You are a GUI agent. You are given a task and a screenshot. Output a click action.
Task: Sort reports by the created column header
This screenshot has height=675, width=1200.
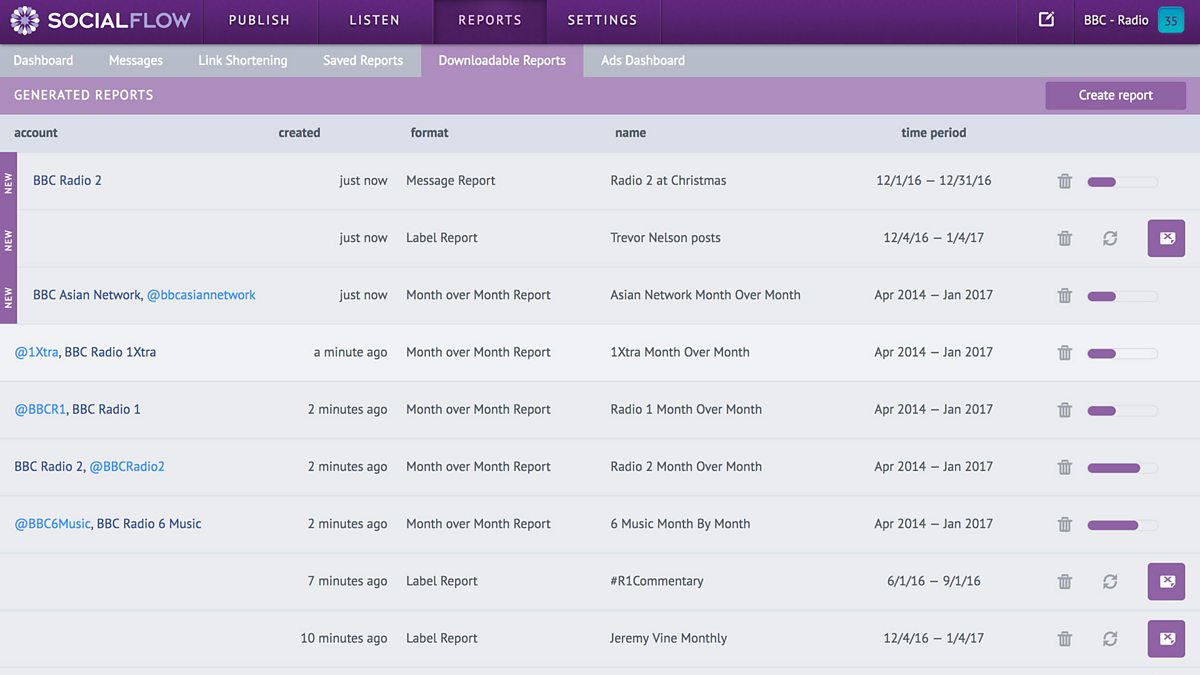pyautogui.click(x=299, y=132)
